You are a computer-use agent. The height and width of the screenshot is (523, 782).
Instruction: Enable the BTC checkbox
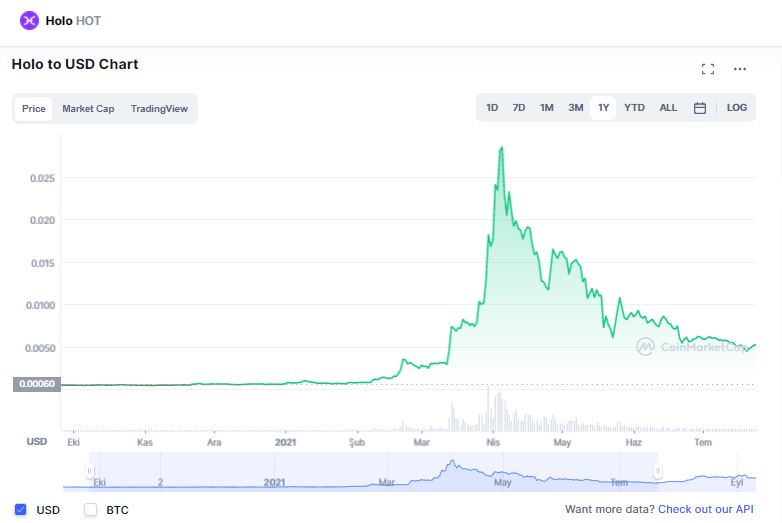click(90, 510)
